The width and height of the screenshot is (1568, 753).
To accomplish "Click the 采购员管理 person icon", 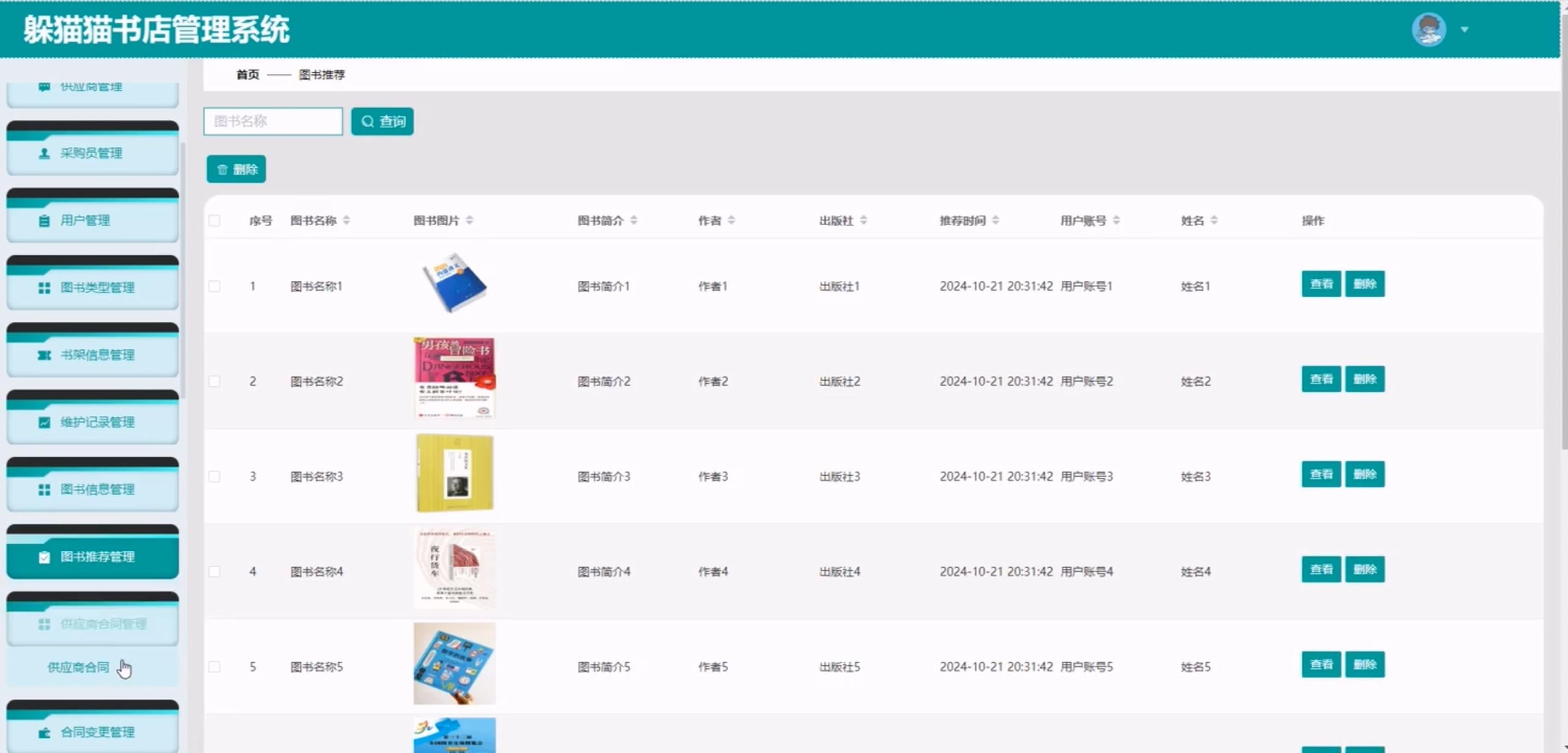I will [x=44, y=153].
